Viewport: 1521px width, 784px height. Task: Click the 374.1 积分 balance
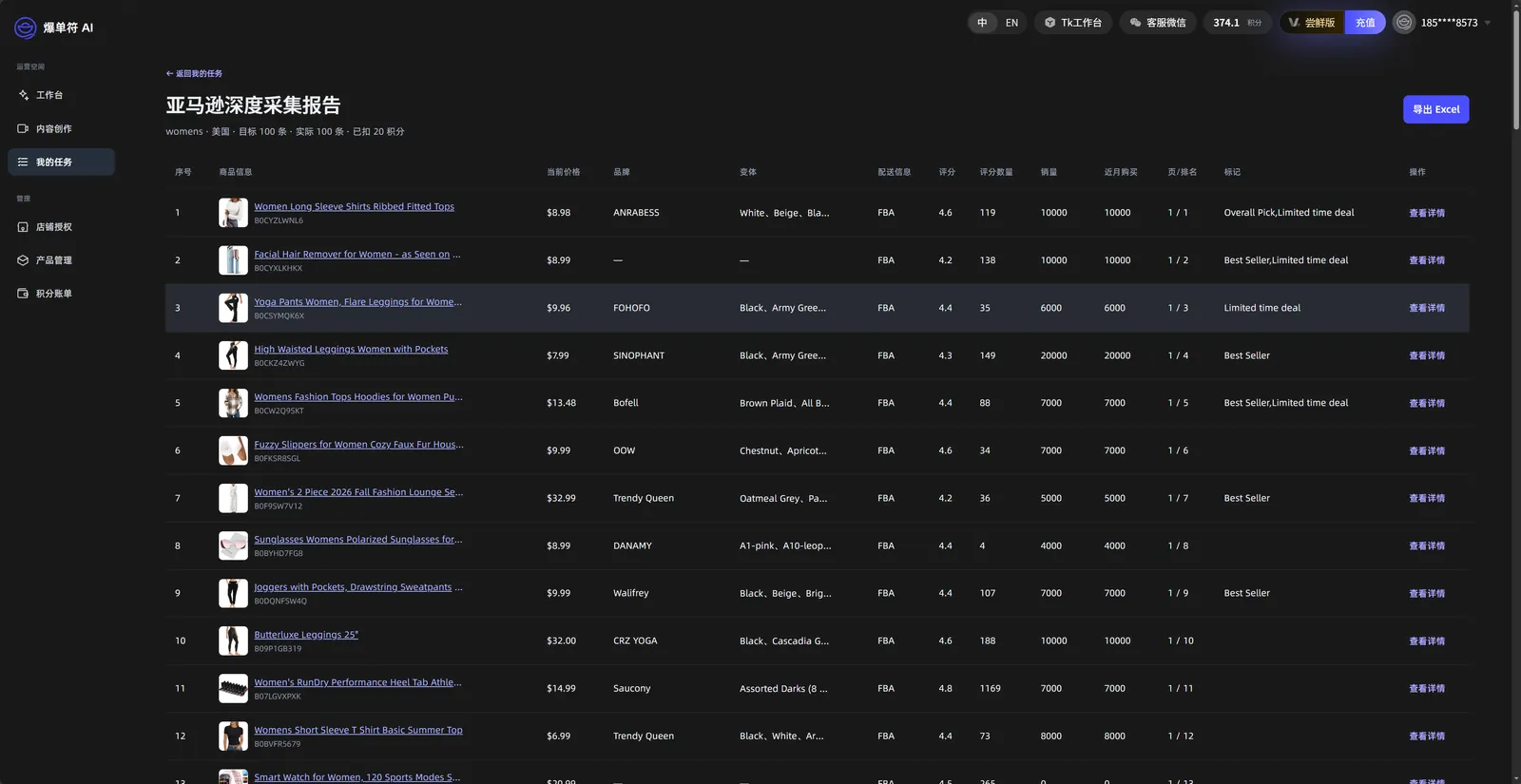(1238, 23)
